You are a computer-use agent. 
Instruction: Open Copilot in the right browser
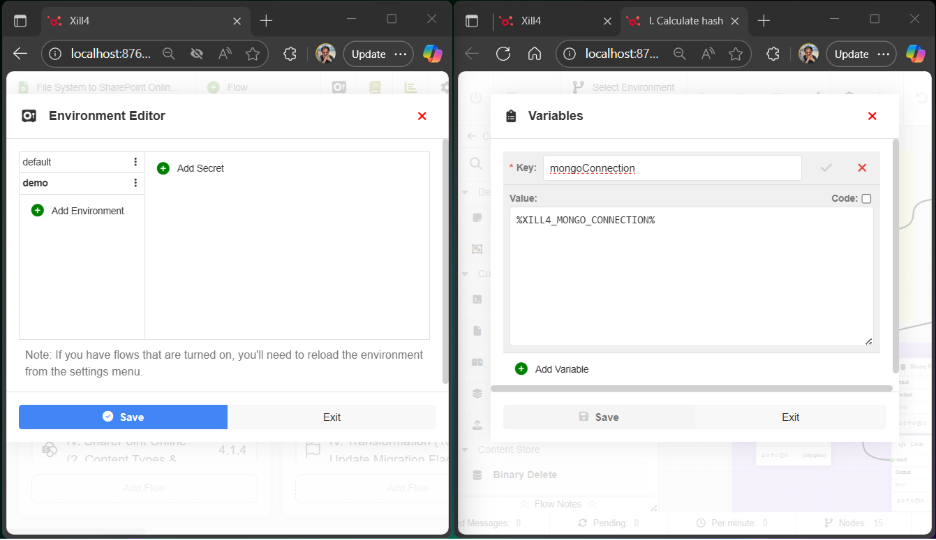(915, 54)
